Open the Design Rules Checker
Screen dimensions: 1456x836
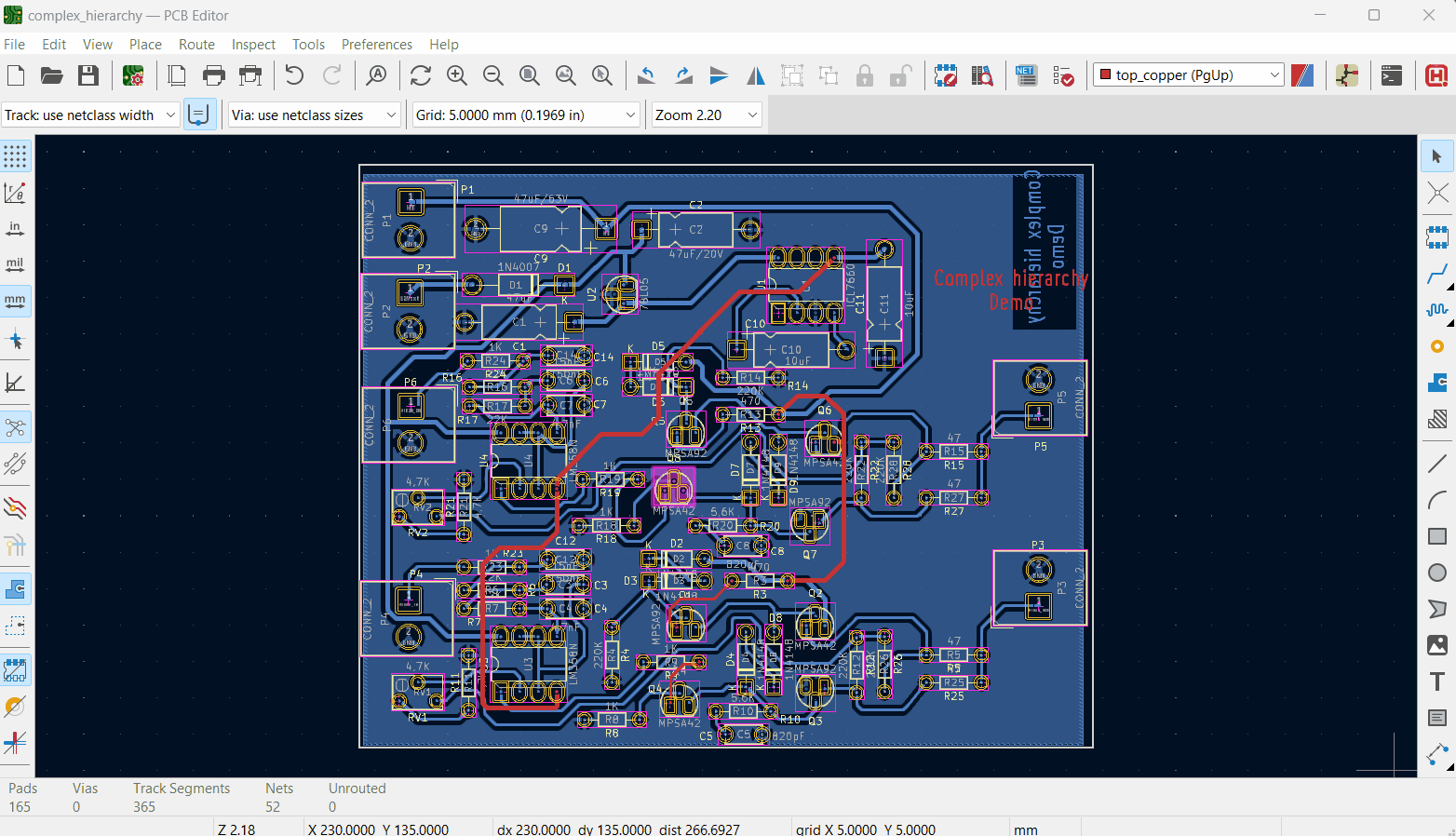click(x=1063, y=75)
